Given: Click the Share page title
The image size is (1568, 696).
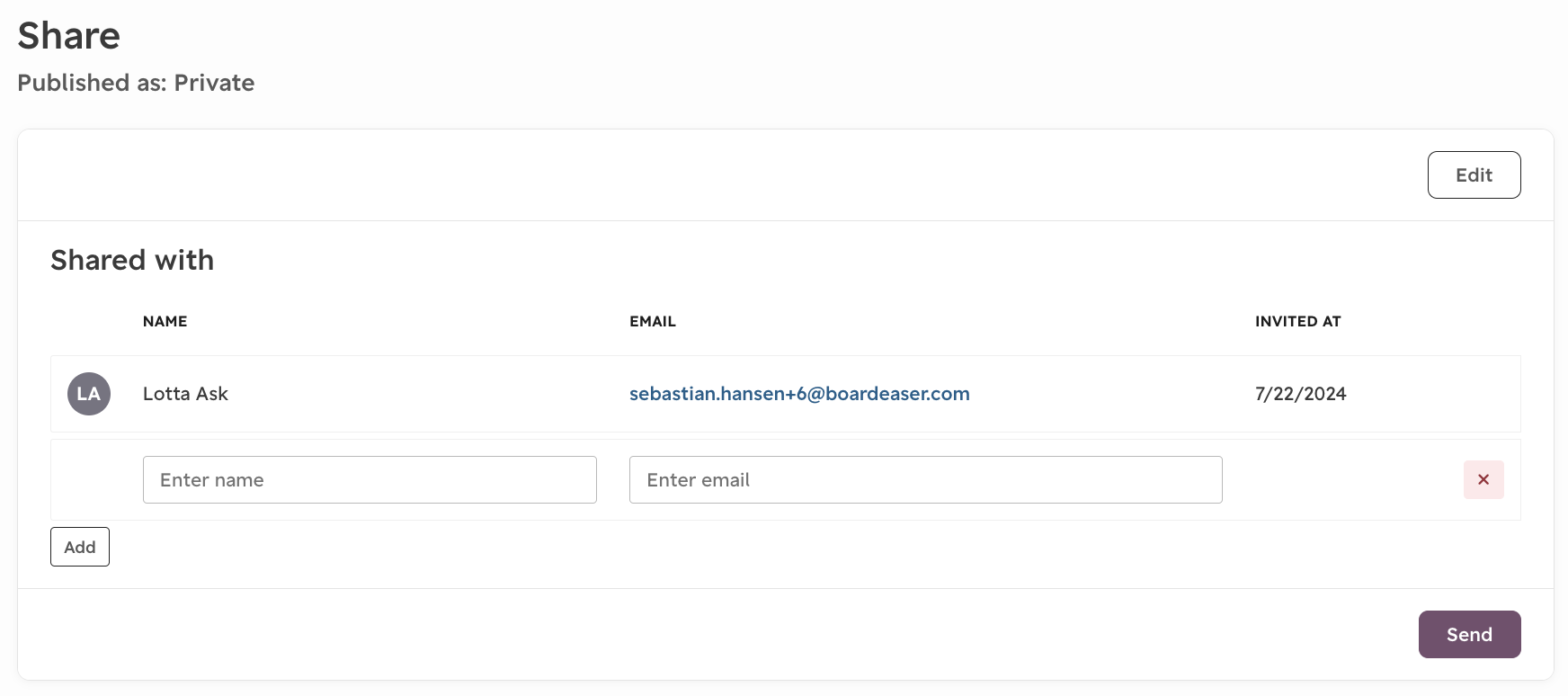Looking at the screenshot, I should pyautogui.click(x=68, y=36).
